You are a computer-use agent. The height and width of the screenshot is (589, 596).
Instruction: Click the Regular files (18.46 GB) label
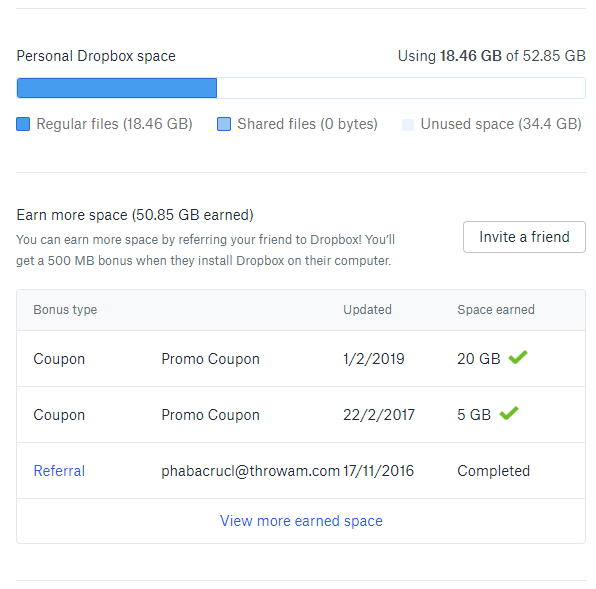(x=114, y=124)
